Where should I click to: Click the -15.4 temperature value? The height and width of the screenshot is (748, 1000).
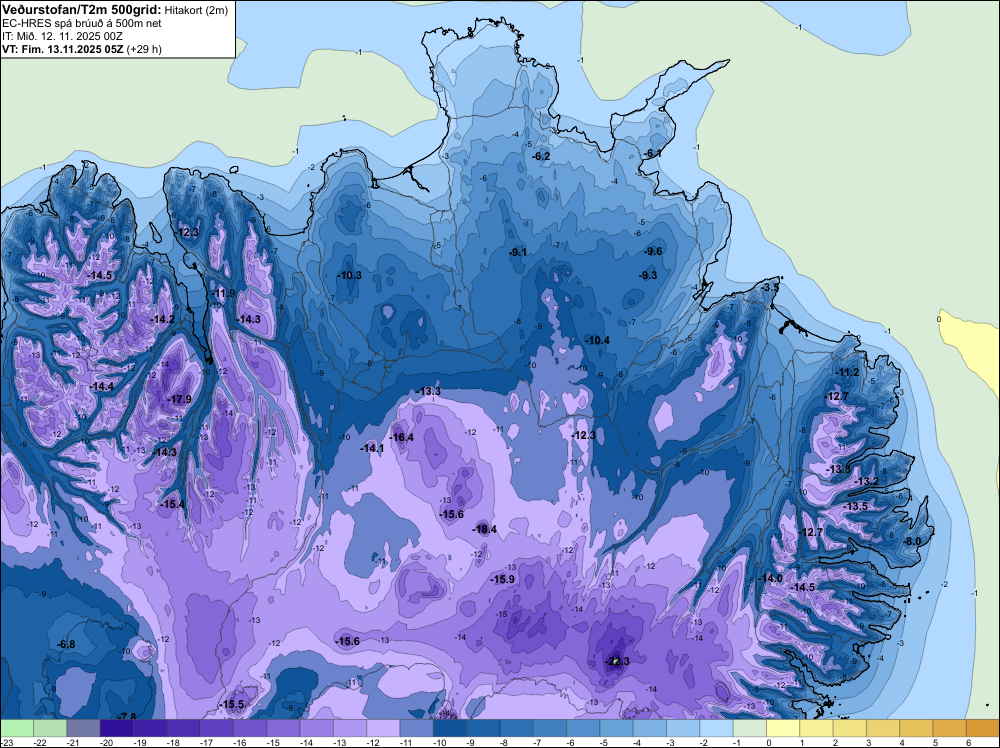172,504
